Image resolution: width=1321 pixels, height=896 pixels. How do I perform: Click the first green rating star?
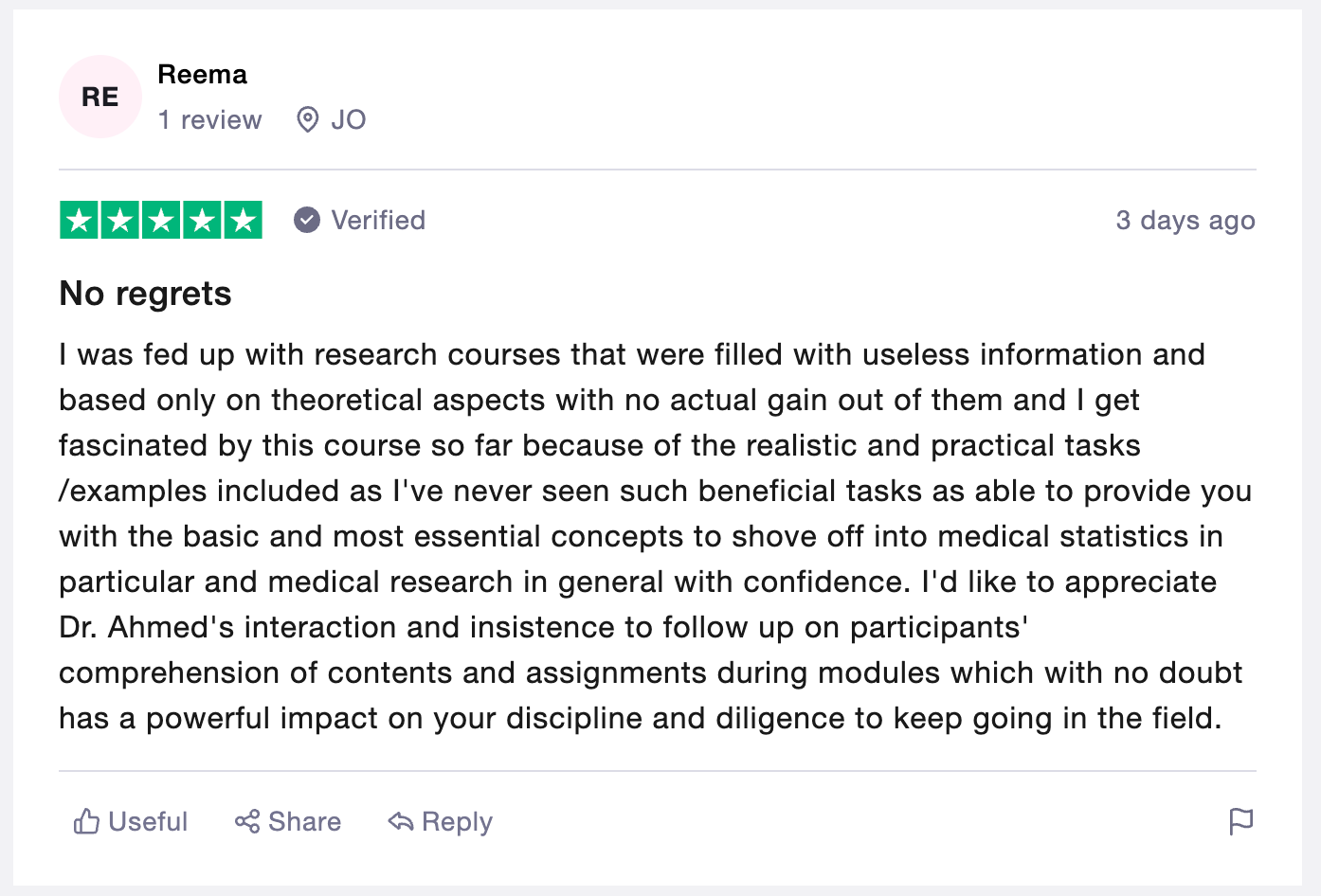click(80, 221)
